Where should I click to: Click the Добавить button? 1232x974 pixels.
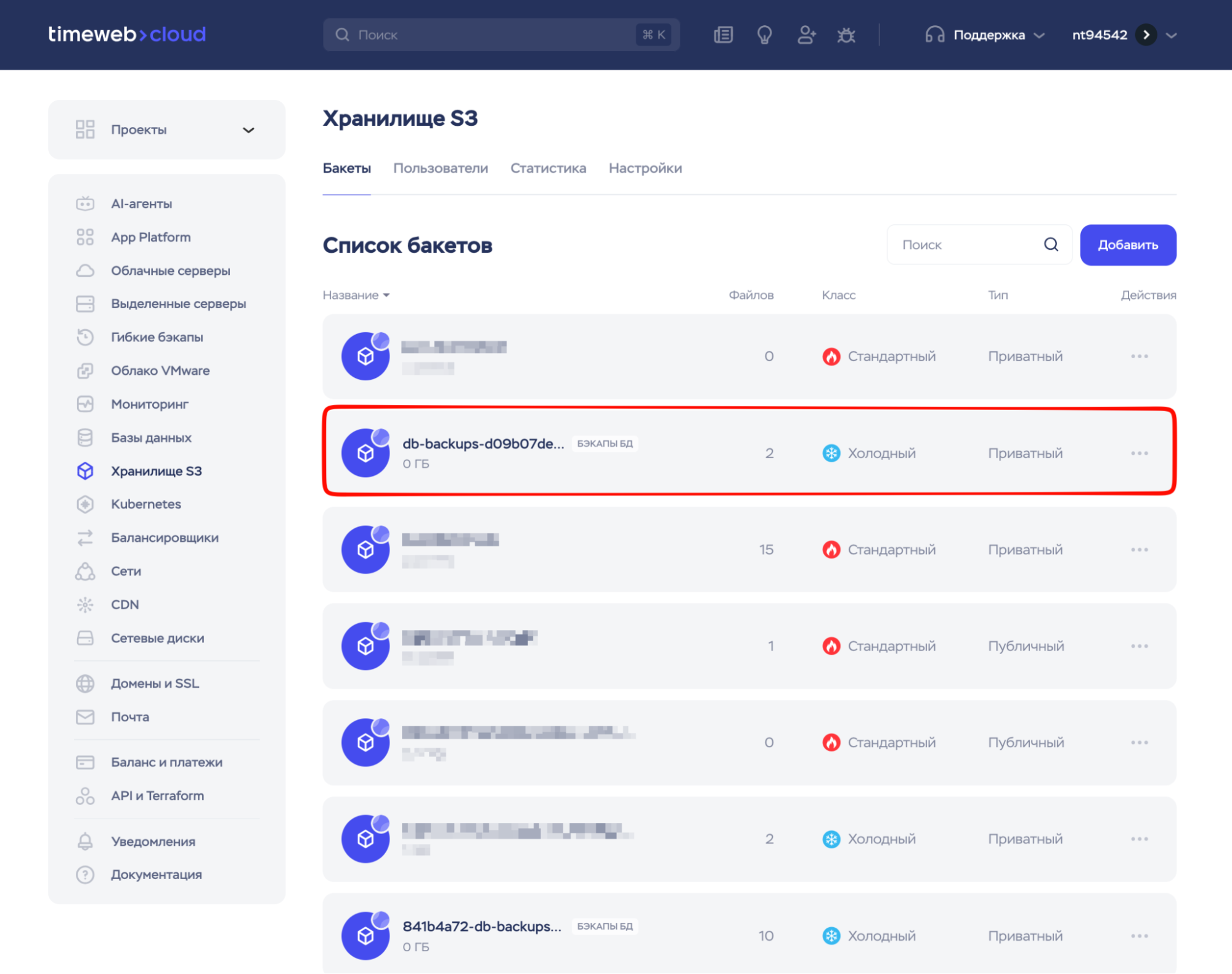(1127, 245)
